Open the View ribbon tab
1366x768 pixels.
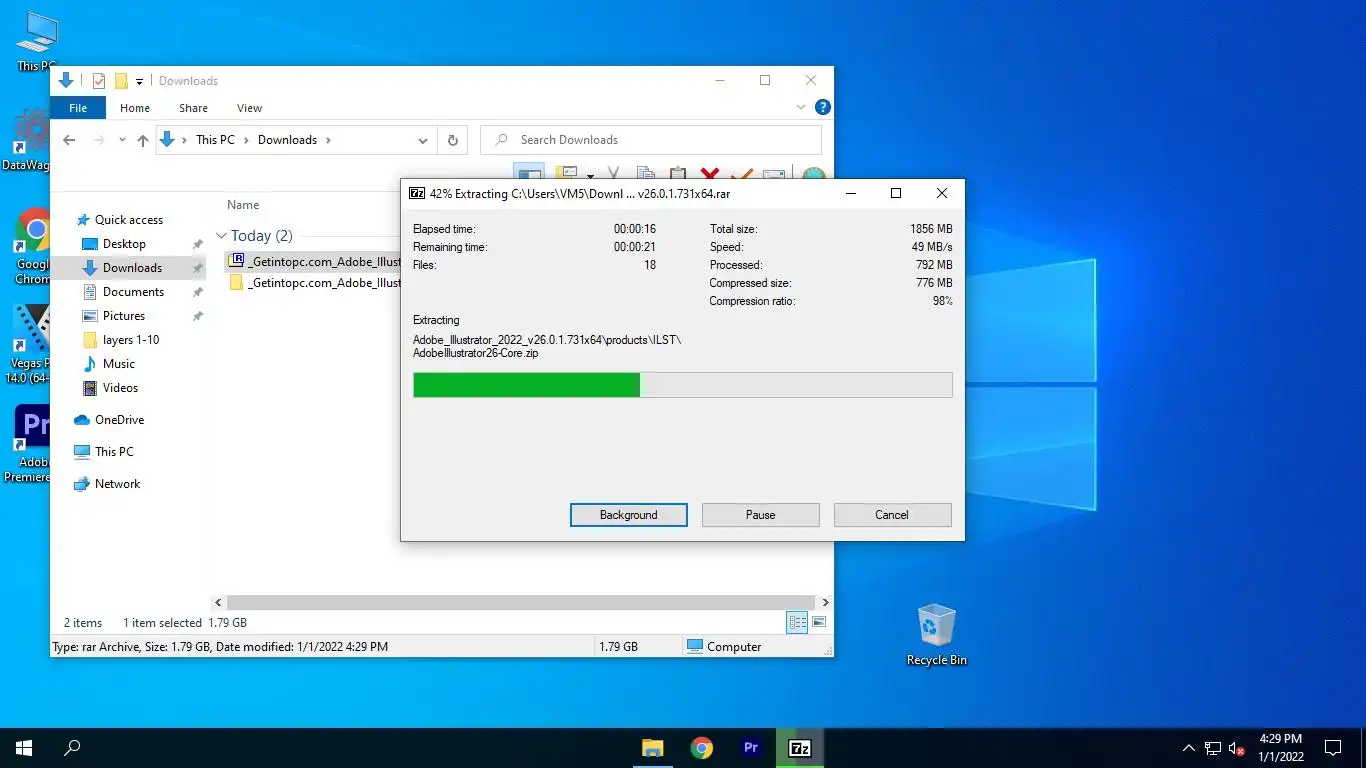(249, 108)
